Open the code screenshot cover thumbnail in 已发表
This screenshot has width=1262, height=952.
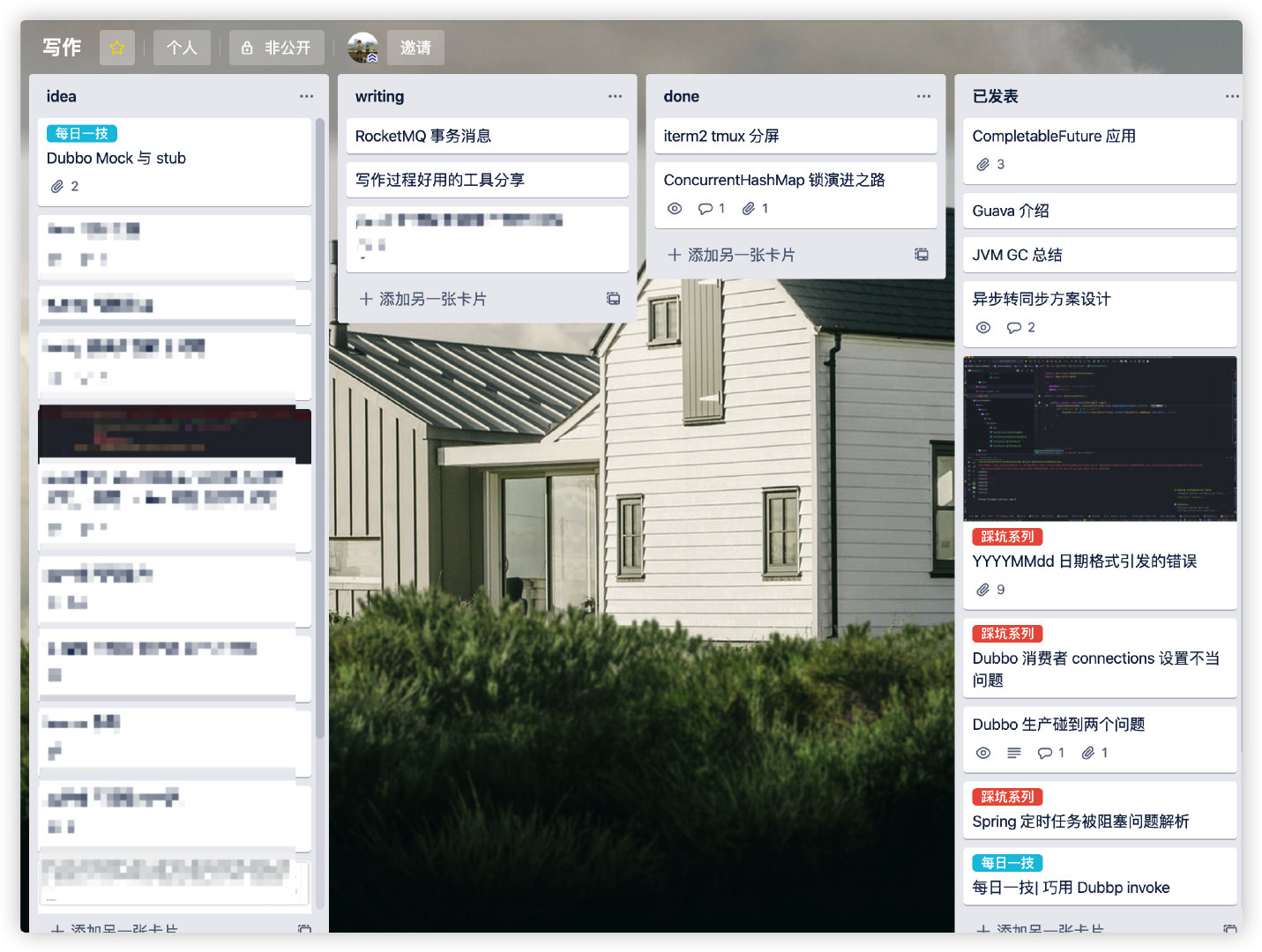point(1101,439)
